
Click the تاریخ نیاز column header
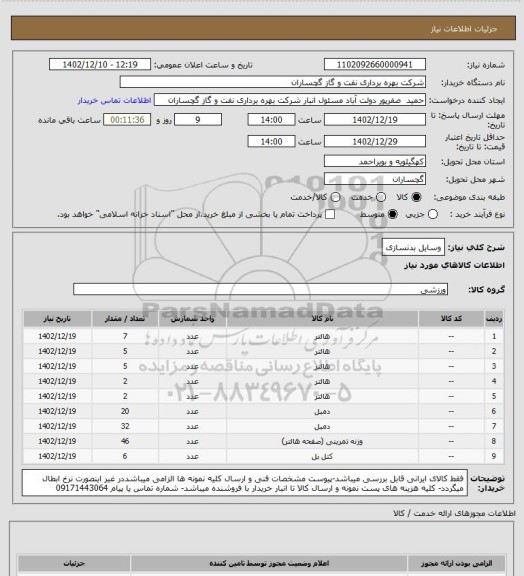(57, 319)
